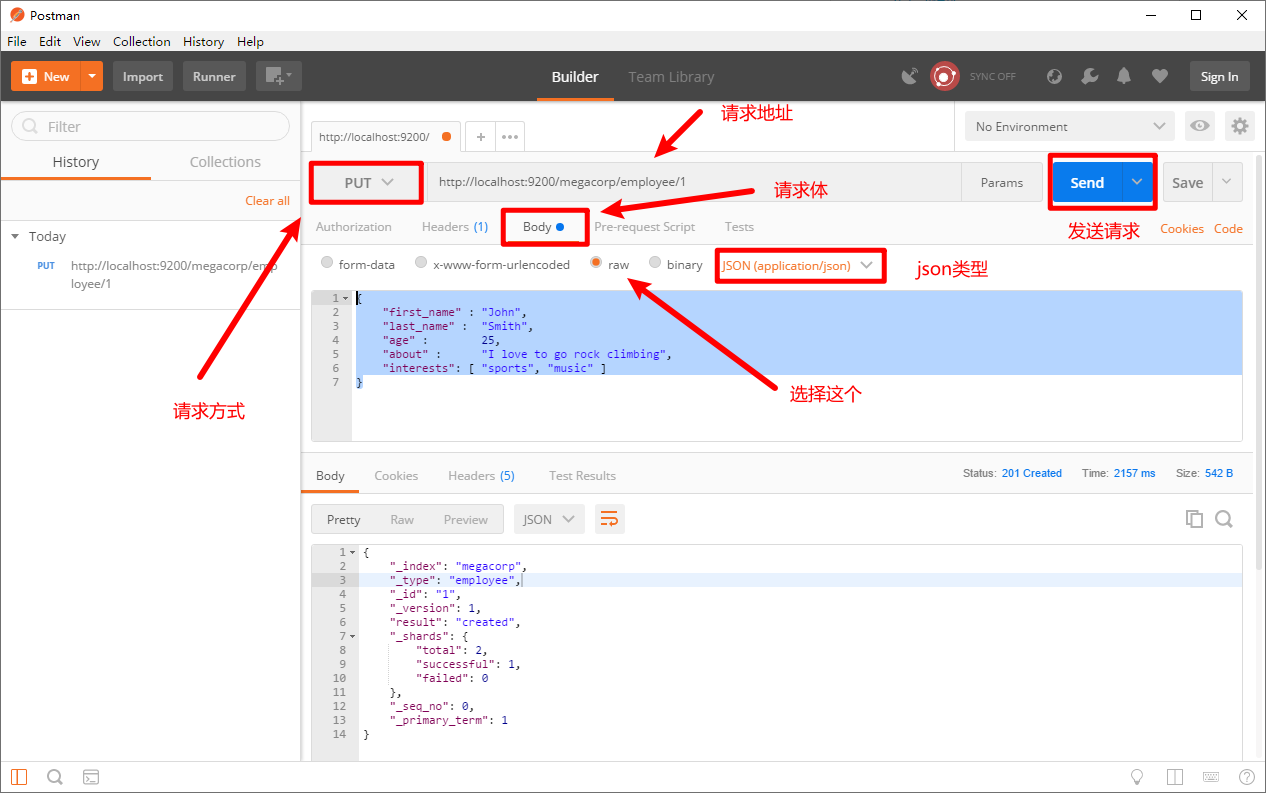Open the Help menu

[x=250, y=41]
